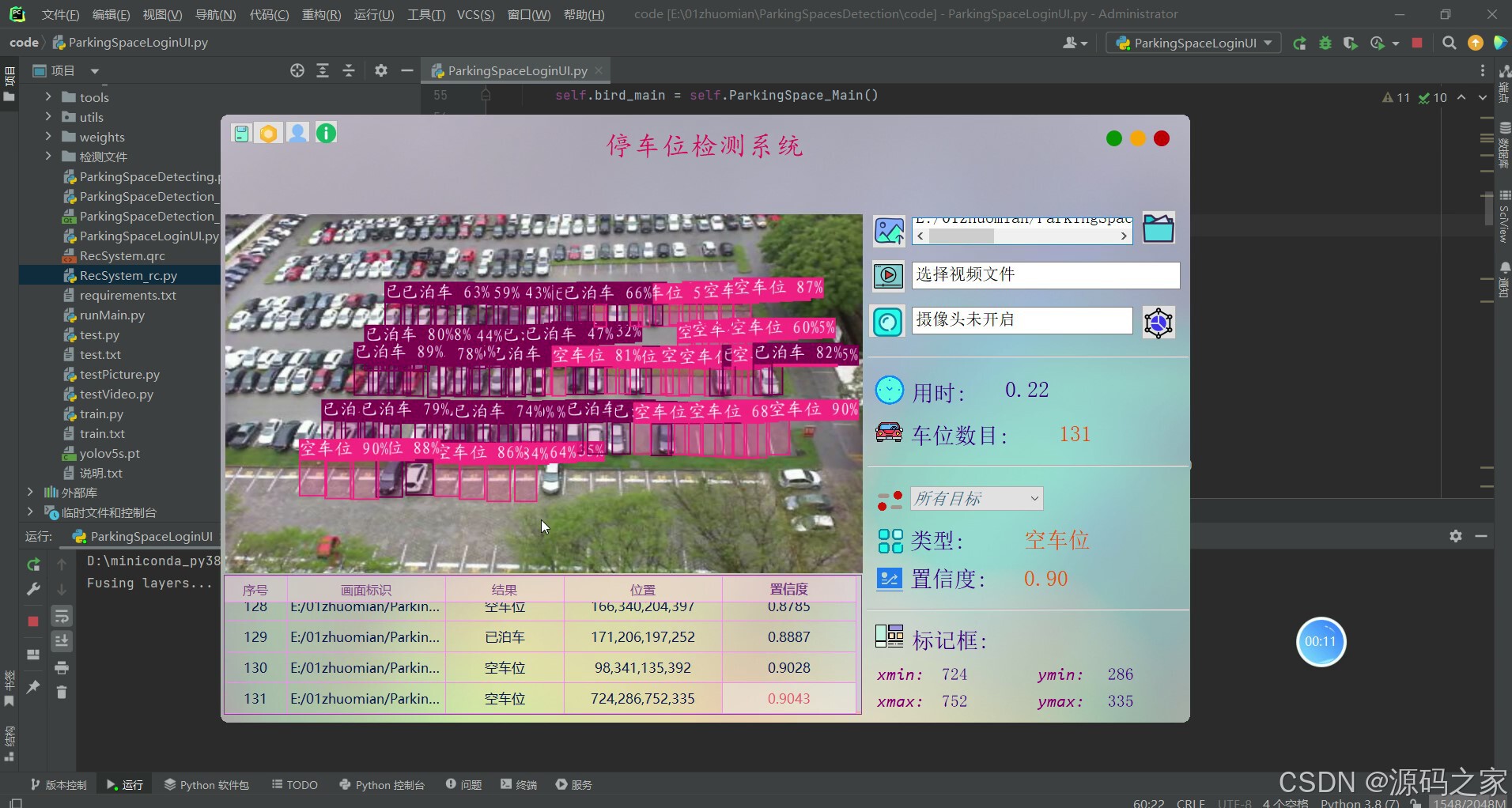Open the green info icon
1512x808 pixels.
[x=326, y=133]
